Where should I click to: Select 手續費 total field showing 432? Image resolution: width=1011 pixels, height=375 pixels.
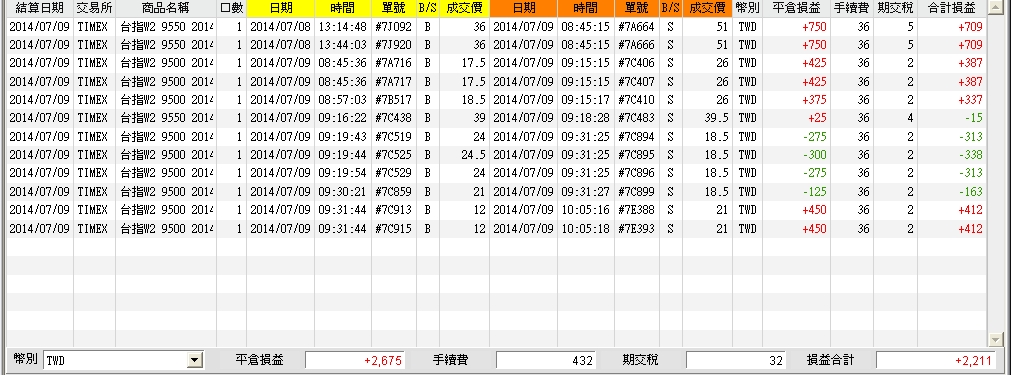click(x=546, y=360)
